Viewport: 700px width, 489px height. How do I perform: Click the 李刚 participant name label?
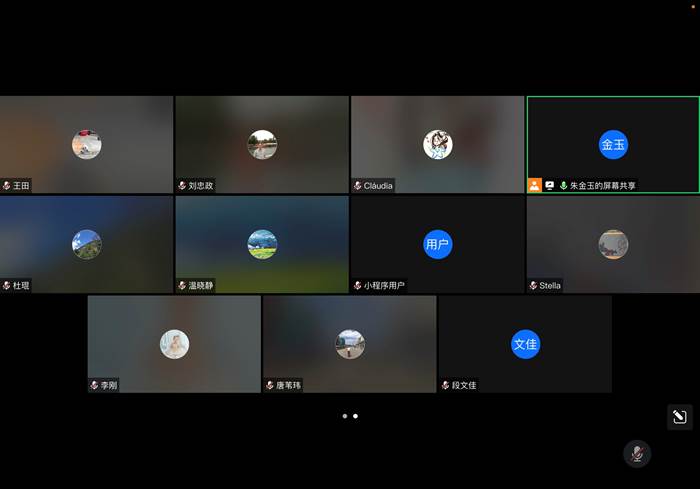(x=107, y=385)
